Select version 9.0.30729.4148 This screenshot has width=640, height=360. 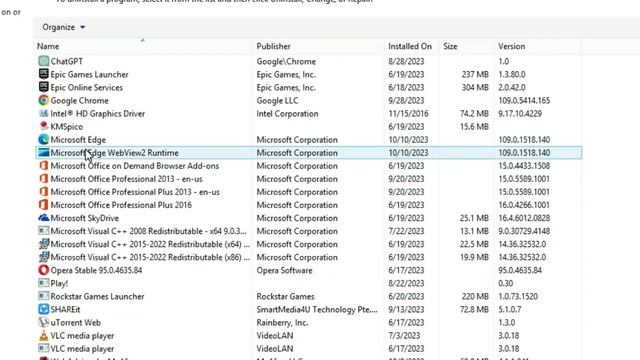(x=524, y=231)
